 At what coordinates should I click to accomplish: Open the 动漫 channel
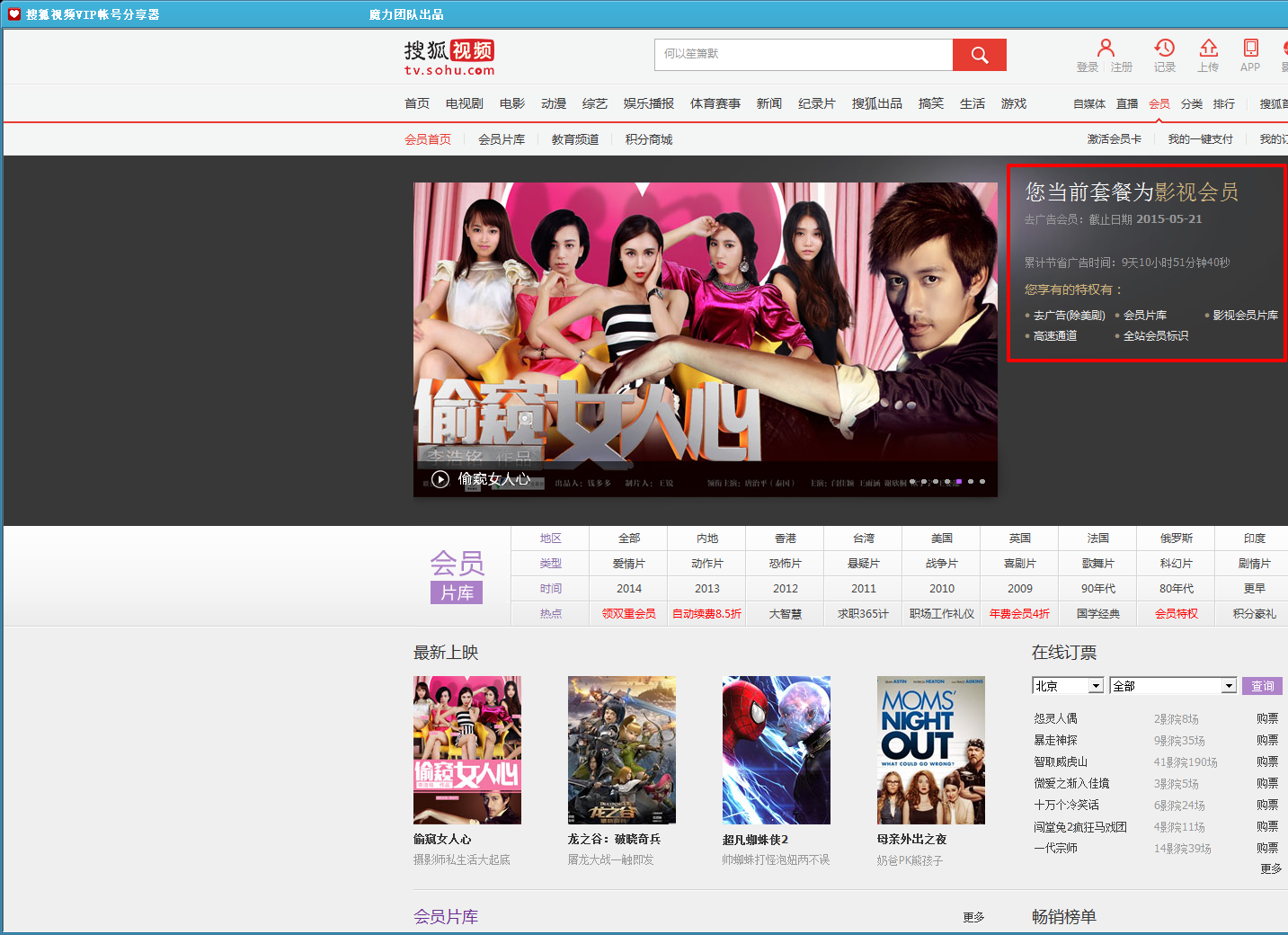pos(554,104)
